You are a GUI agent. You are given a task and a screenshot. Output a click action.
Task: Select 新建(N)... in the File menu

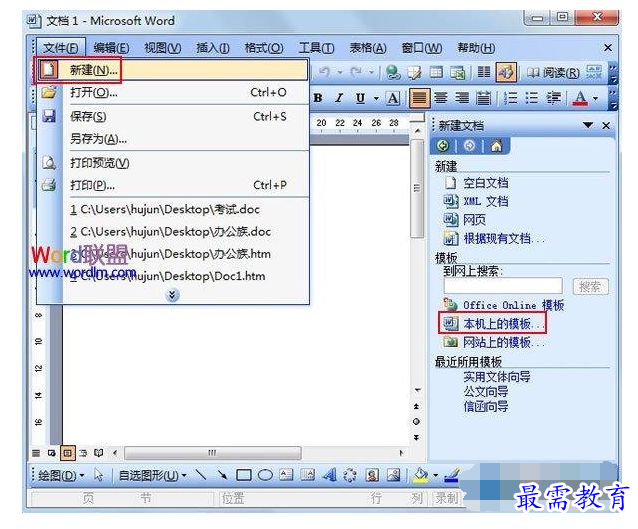click(172, 70)
